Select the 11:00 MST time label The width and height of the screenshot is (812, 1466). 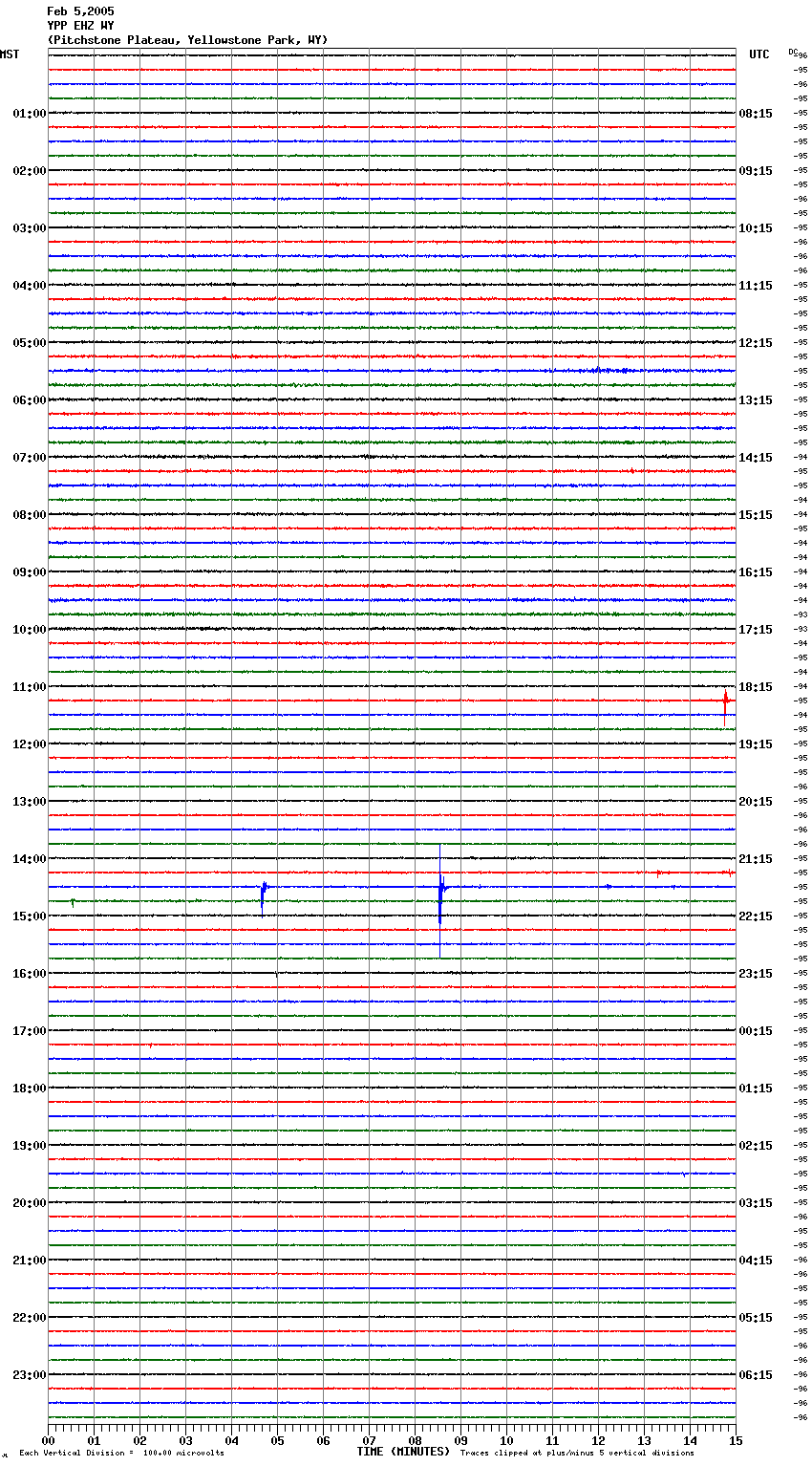pyautogui.click(x=30, y=687)
